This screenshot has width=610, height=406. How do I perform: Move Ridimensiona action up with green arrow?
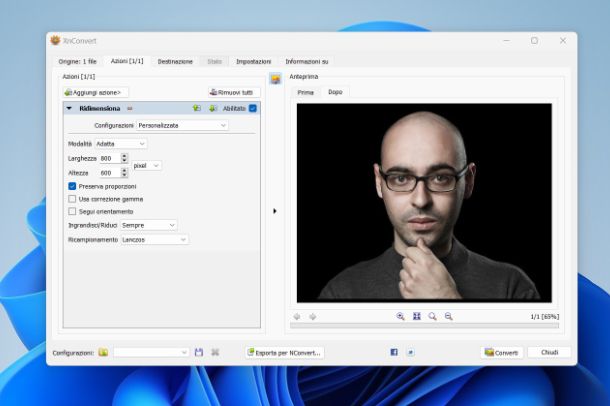197,108
